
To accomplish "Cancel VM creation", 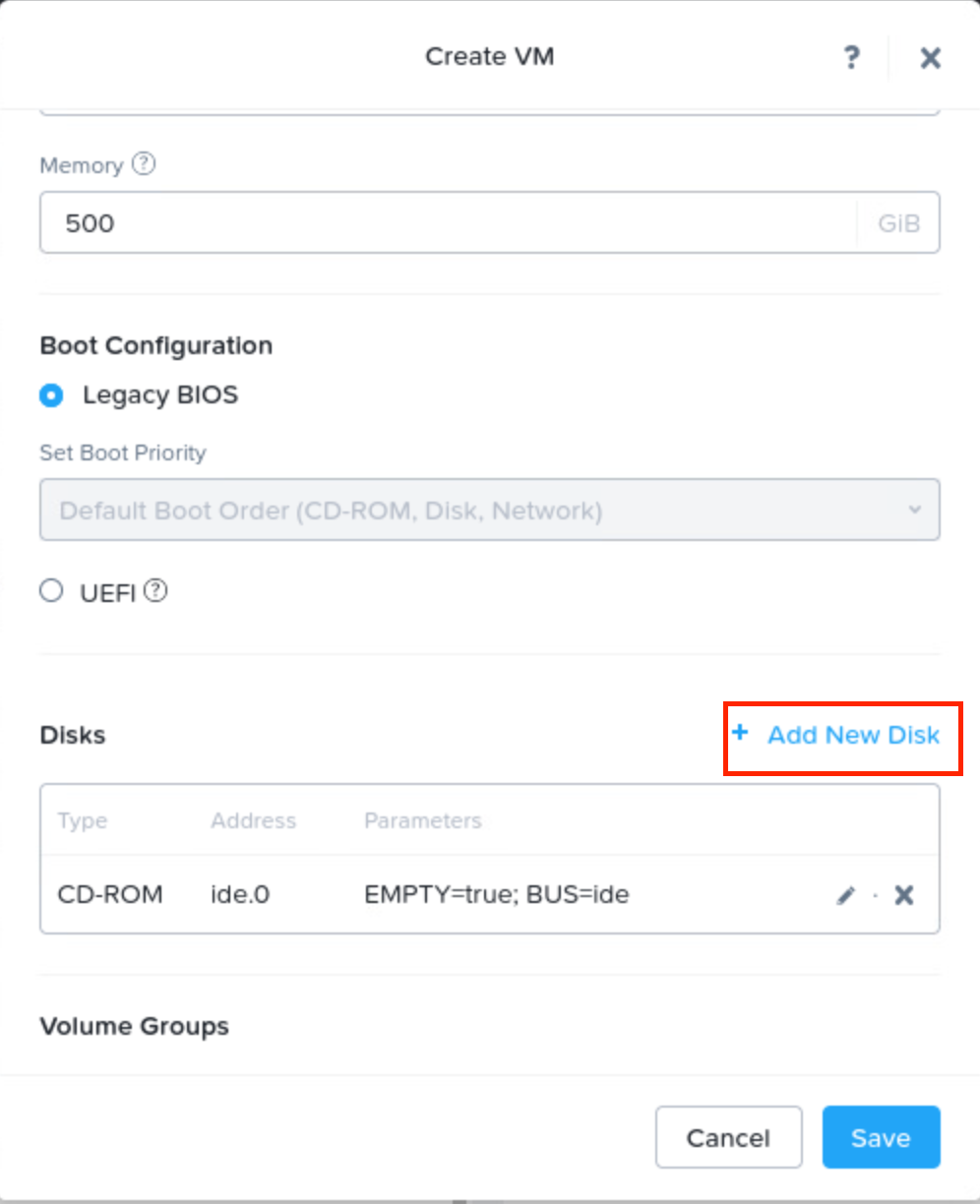I will [x=728, y=1137].
